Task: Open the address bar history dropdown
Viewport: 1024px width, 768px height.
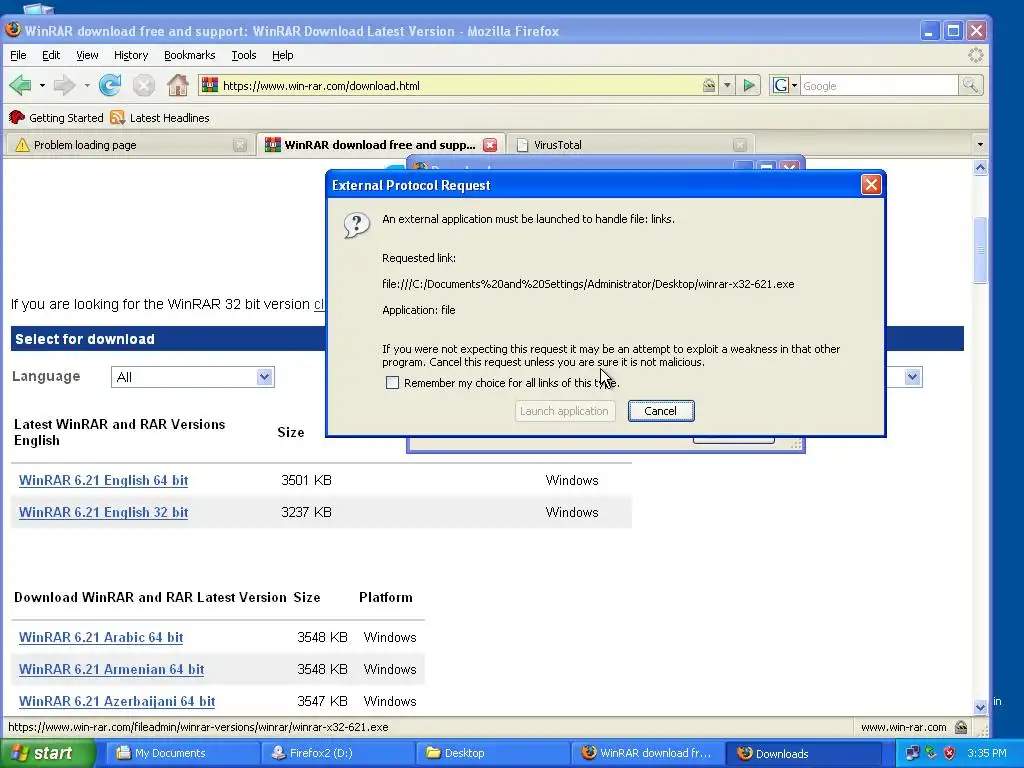Action: pos(727,86)
